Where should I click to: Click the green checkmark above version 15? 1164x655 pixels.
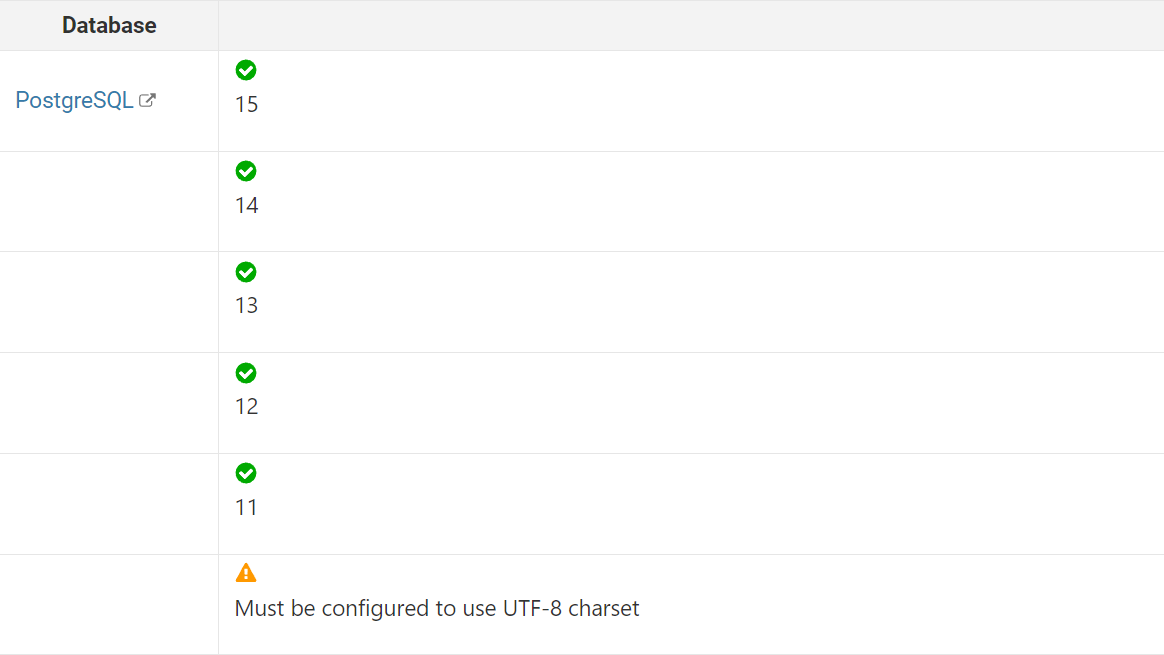point(246,71)
